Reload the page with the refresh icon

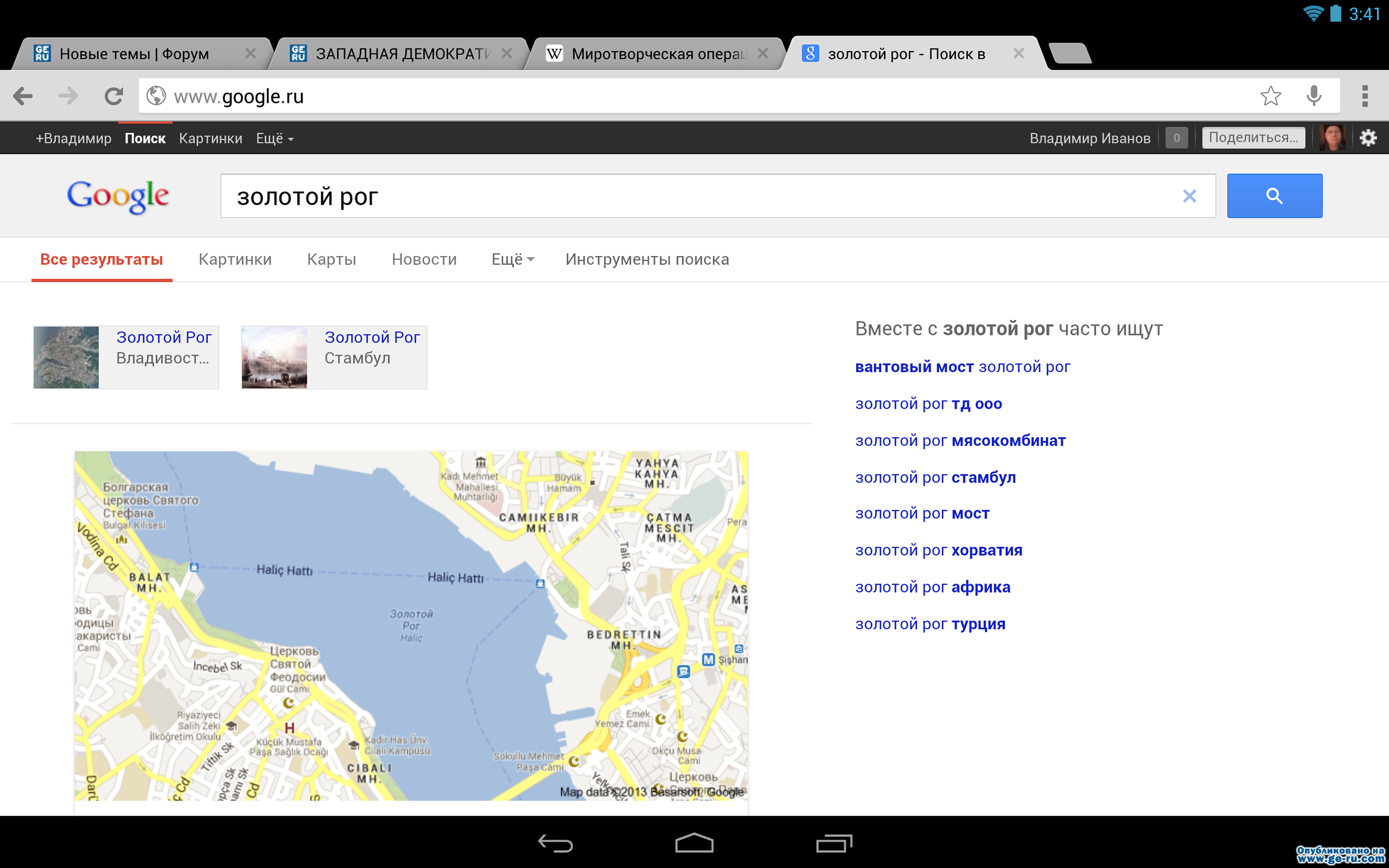114,96
